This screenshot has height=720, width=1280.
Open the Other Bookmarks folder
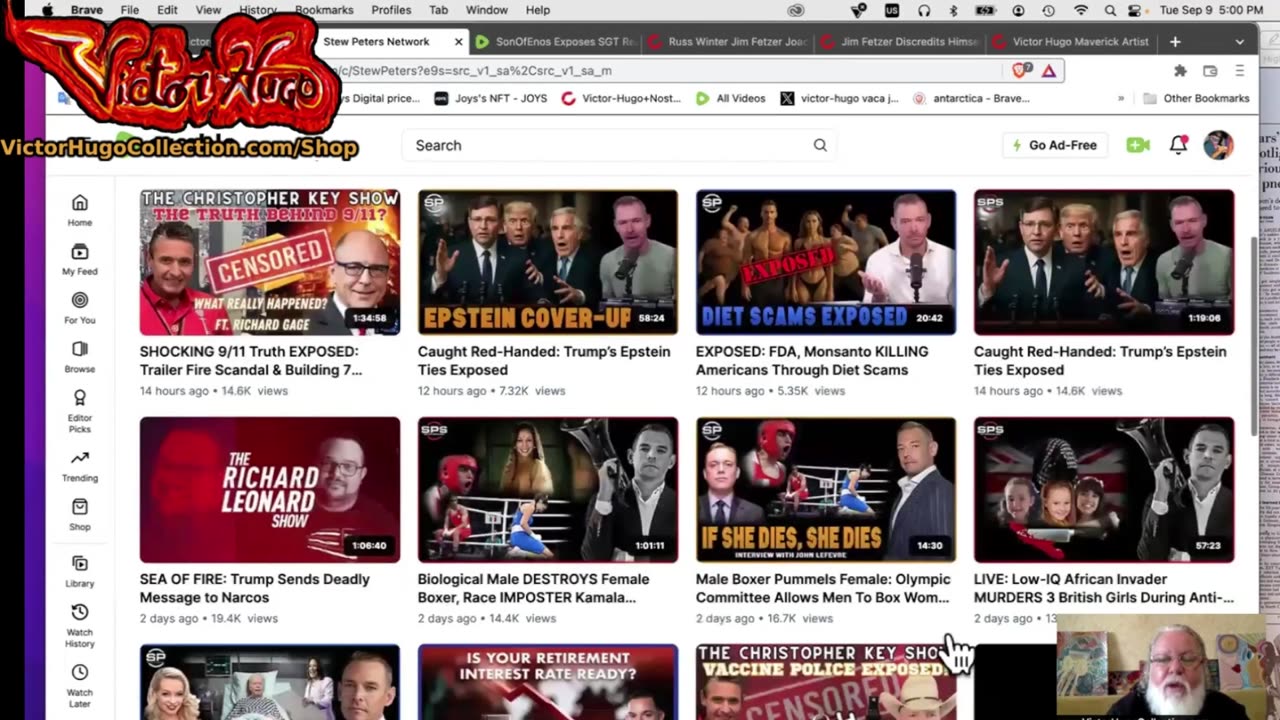tap(1196, 98)
